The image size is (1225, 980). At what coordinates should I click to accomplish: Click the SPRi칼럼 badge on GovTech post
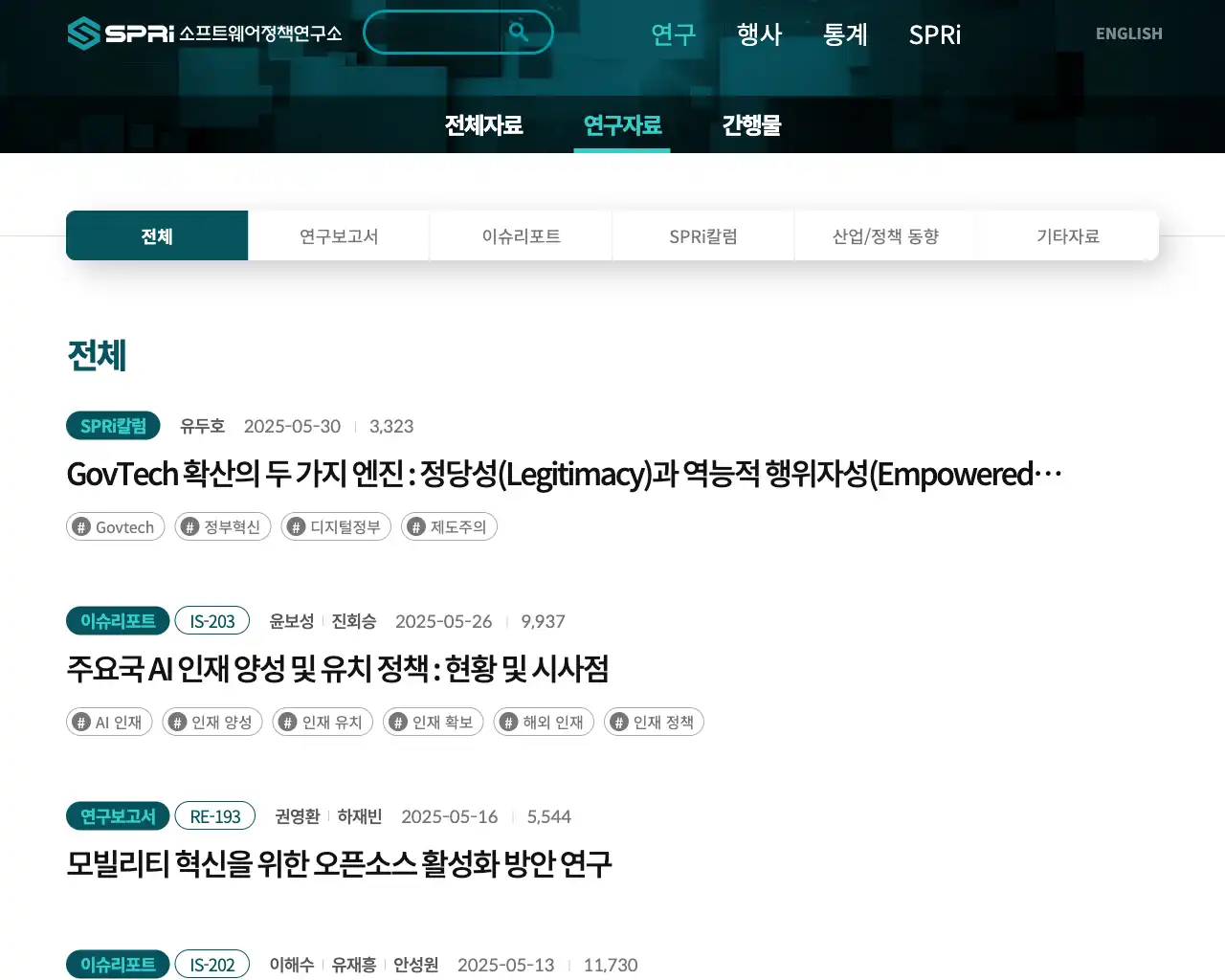(113, 426)
